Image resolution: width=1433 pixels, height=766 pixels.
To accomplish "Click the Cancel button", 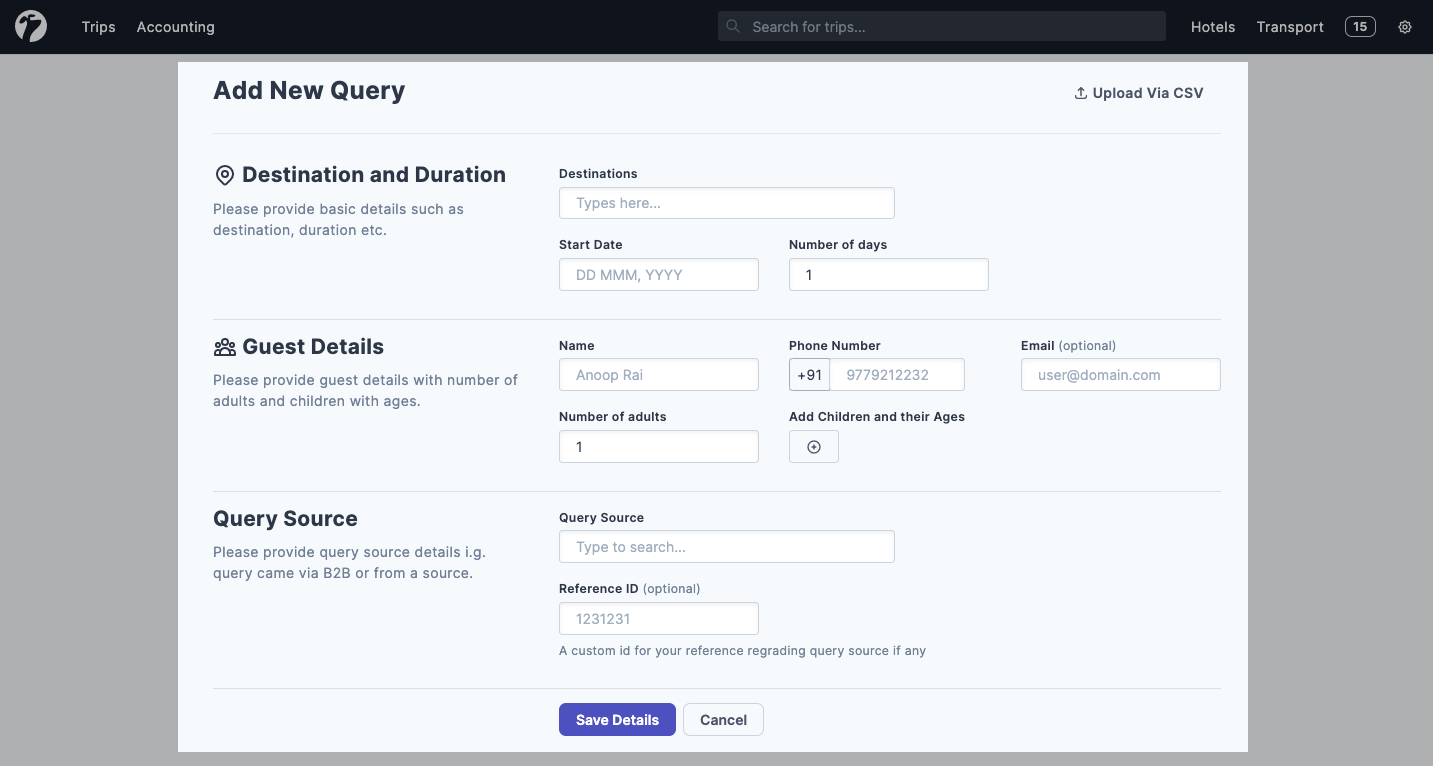I will pos(723,720).
